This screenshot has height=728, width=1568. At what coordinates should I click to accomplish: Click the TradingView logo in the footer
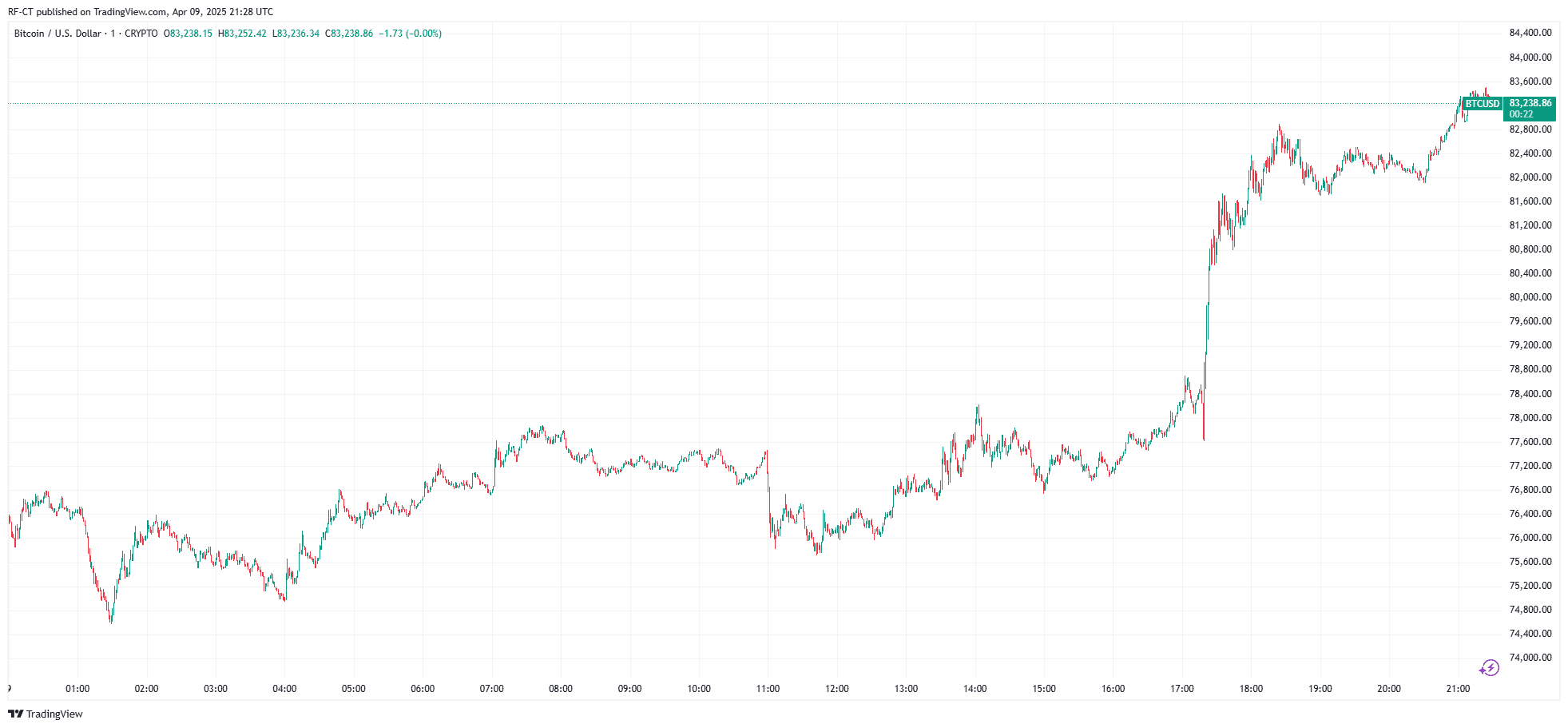coord(46,714)
